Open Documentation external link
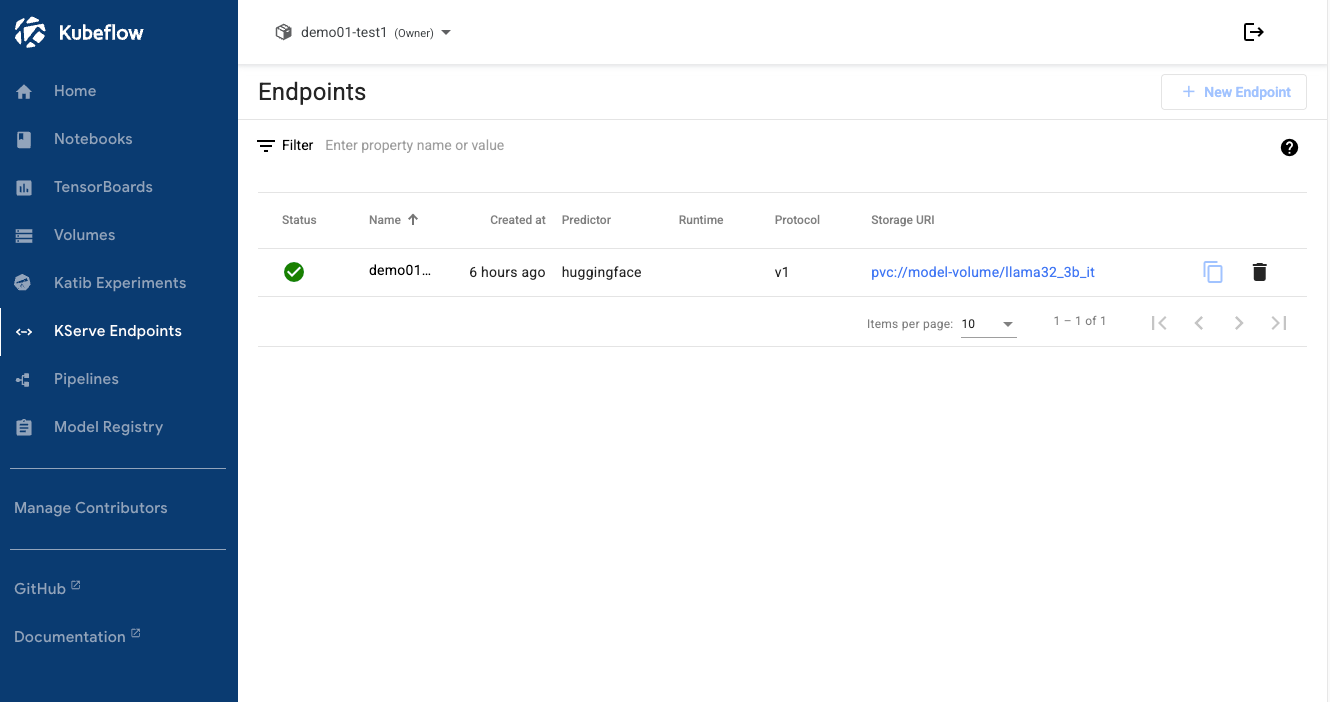Image resolution: width=1330 pixels, height=702 pixels. coord(77,637)
